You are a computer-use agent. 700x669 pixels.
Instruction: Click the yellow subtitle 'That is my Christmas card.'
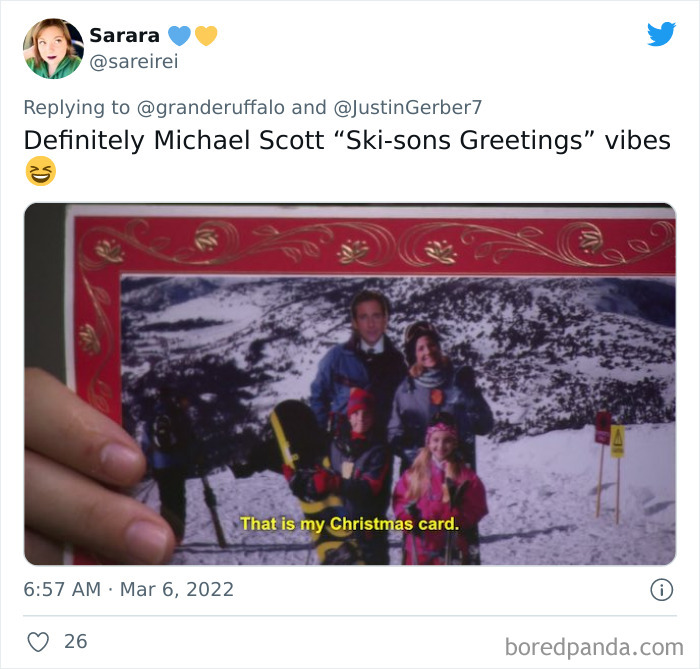point(350,524)
